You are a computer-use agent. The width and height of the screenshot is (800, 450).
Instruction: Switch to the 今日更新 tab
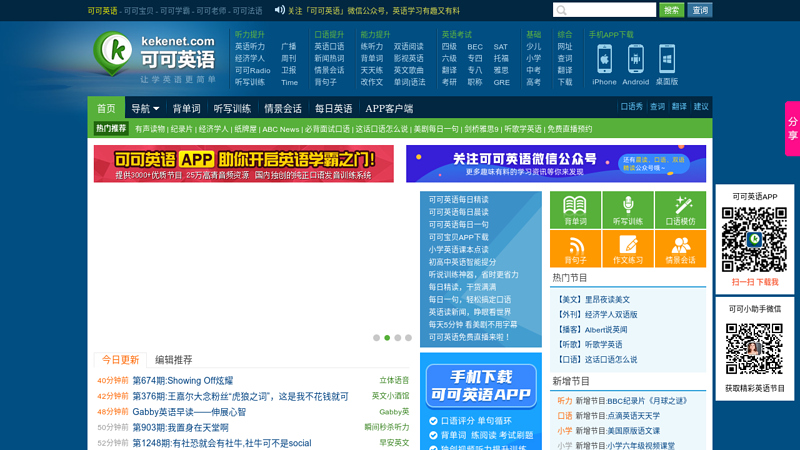coord(120,360)
